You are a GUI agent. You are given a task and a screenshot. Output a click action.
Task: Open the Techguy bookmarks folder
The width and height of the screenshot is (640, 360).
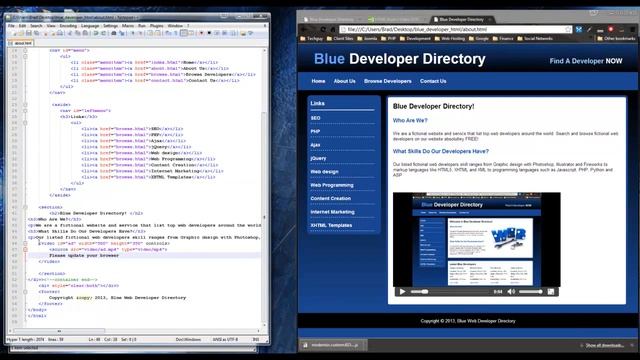[311, 39]
